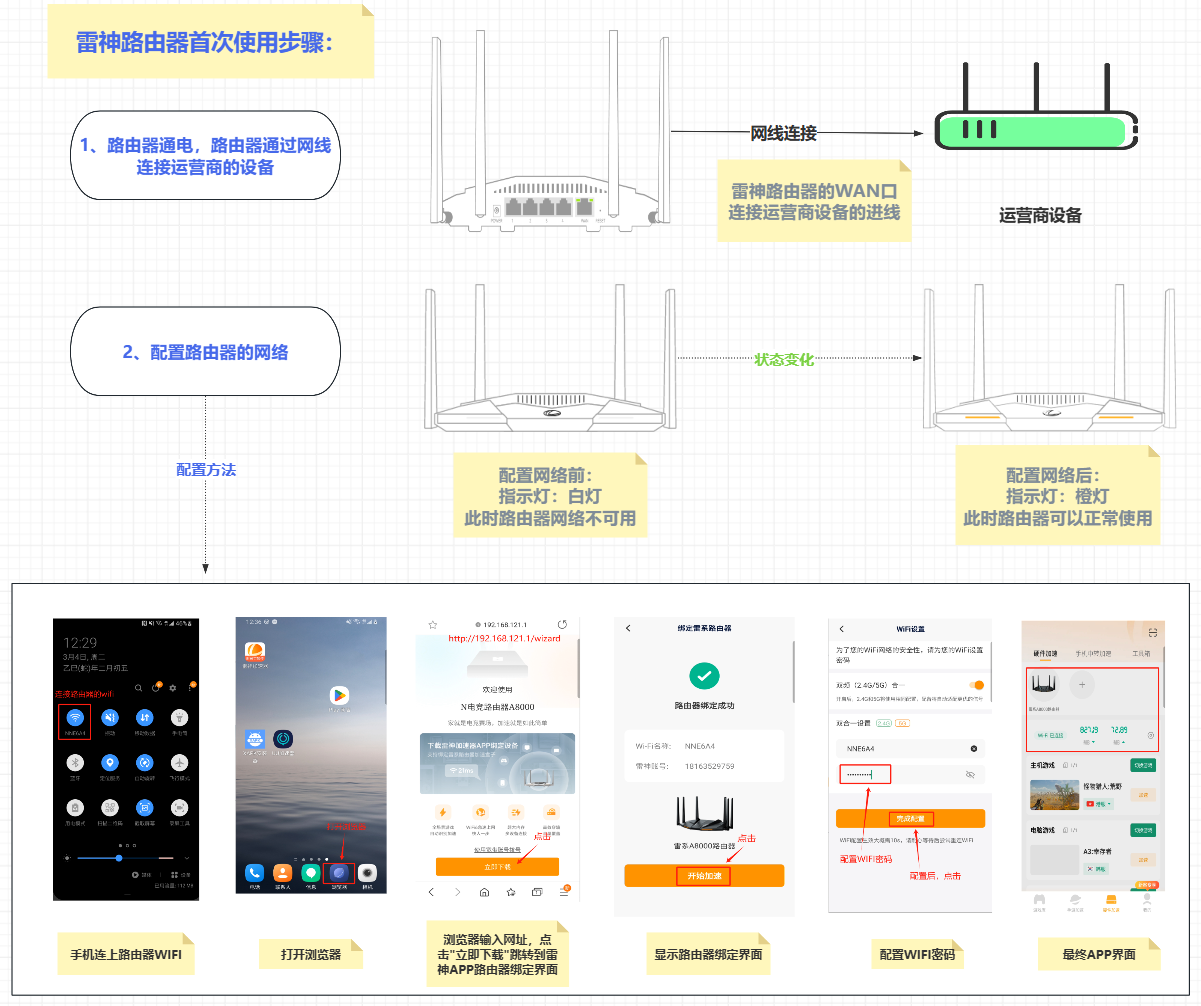Toggle the auto-rotate quick-settings tile
Viewport: 1201px width, 1006px height.
pos(144,762)
